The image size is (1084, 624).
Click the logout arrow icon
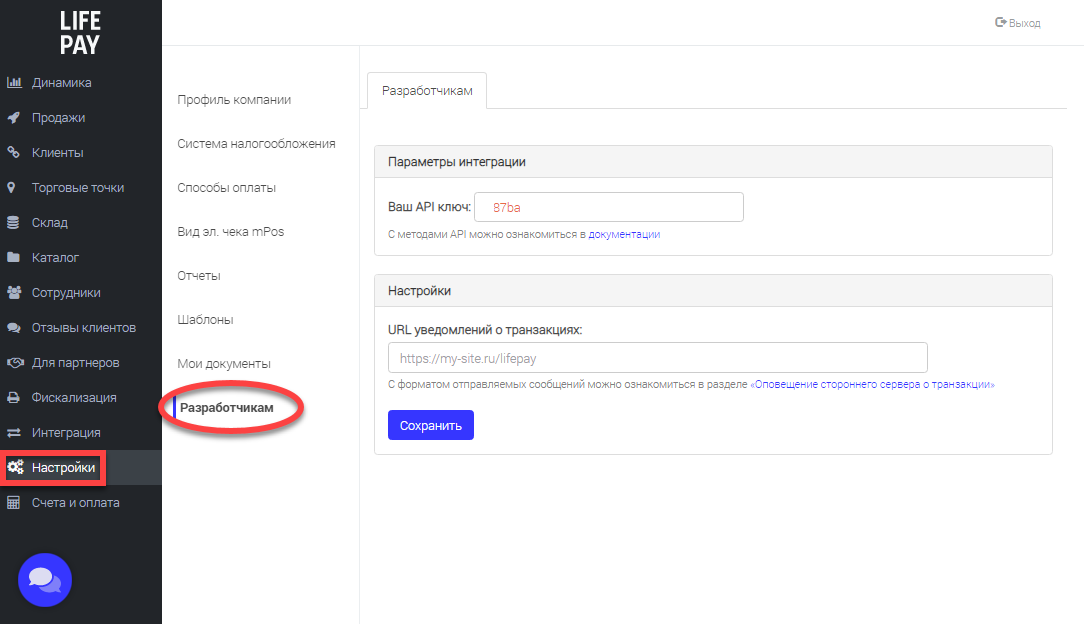click(1000, 23)
